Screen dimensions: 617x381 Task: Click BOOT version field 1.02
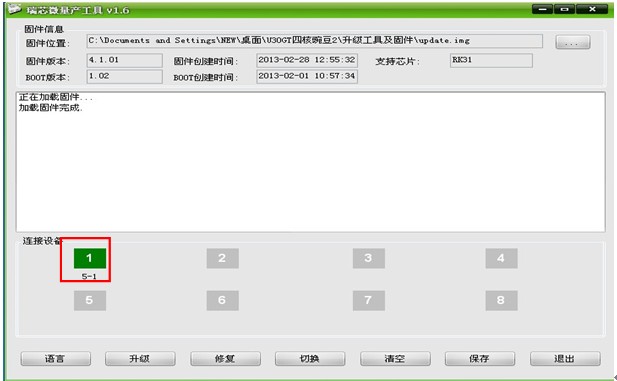124,76
